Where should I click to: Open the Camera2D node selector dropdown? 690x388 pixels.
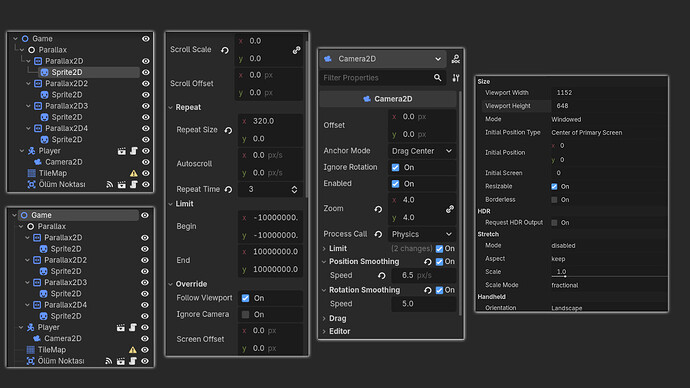(x=383, y=59)
